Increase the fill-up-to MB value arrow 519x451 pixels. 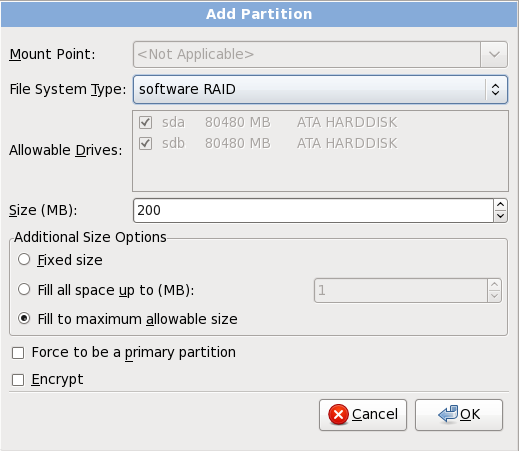coord(495,284)
